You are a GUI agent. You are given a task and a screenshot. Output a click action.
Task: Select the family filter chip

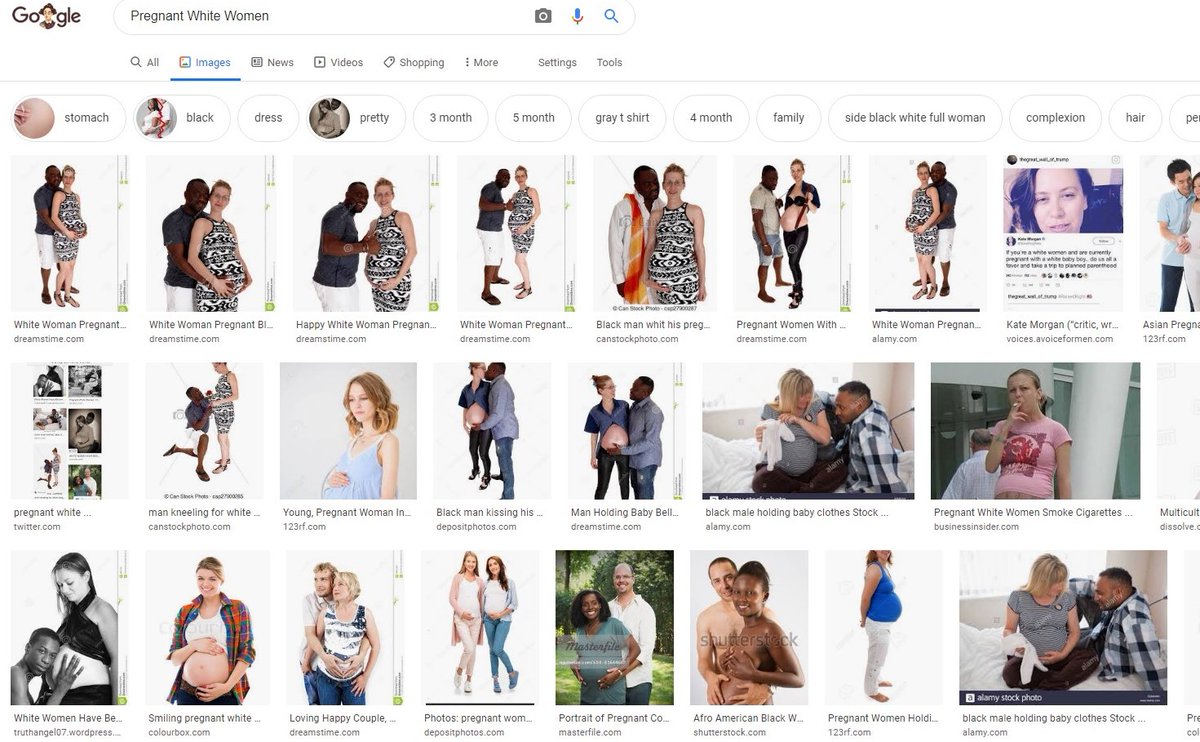click(x=788, y=118)
